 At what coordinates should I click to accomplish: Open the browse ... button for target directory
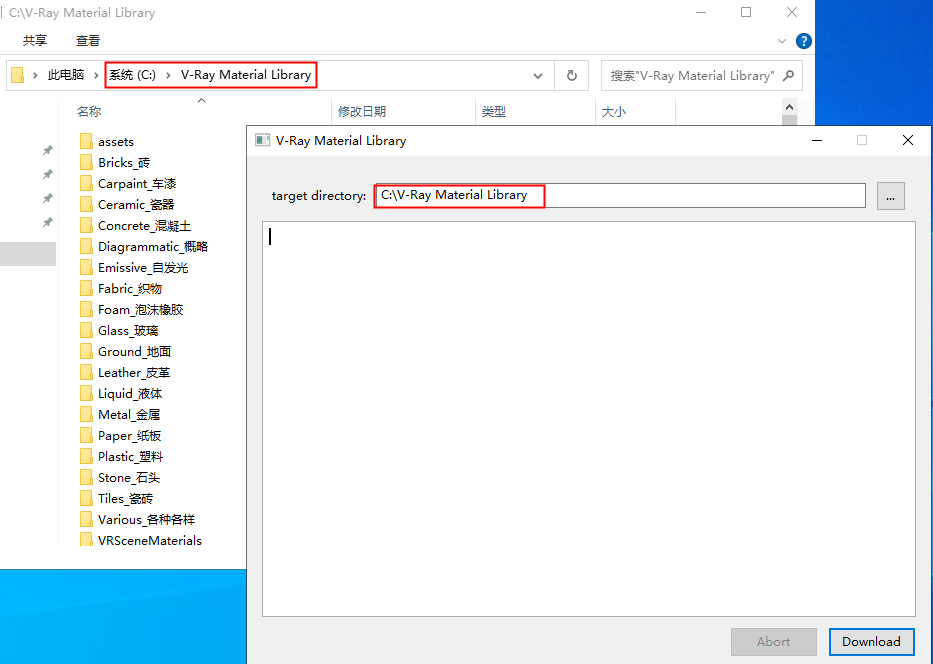[x=890, y=195]
